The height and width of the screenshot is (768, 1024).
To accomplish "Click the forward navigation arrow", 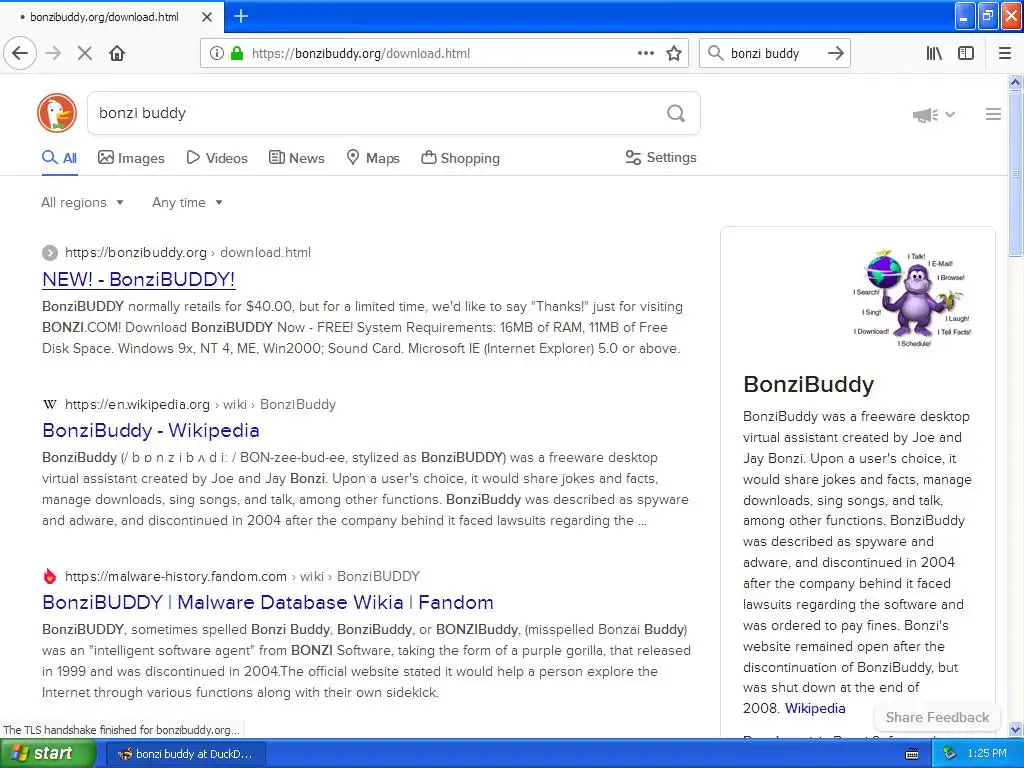I will [54, 54].
